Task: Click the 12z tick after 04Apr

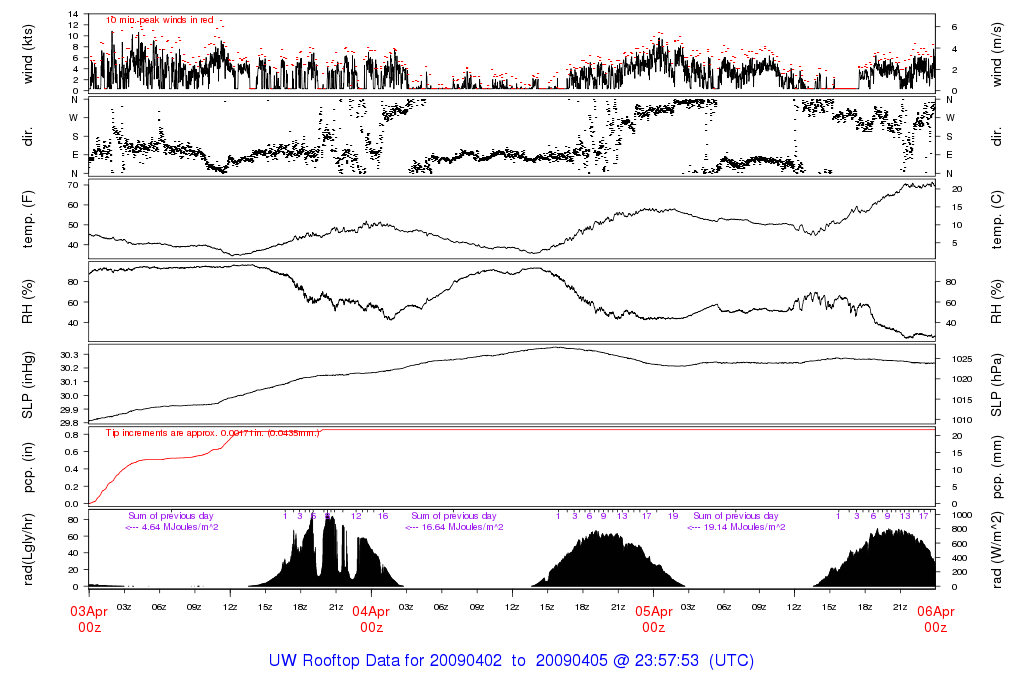Action: pos(512,607)
